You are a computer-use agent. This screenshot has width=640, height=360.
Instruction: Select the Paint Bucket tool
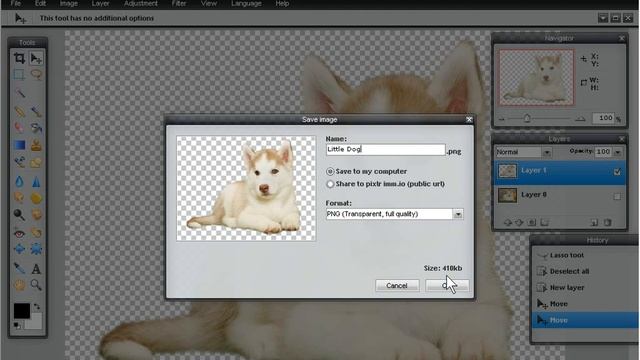(x=36, y=127)
